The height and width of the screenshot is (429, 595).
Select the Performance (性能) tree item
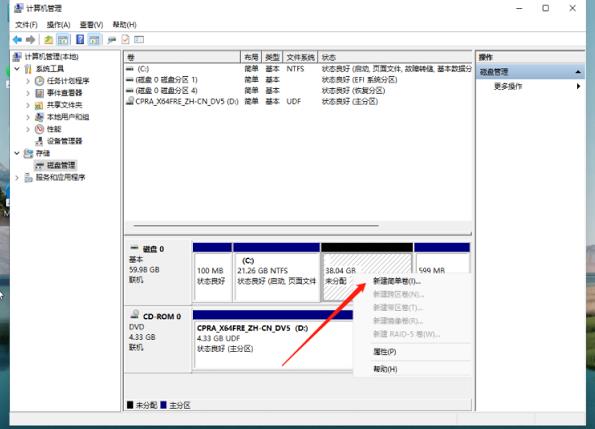(x=54, y=129)
